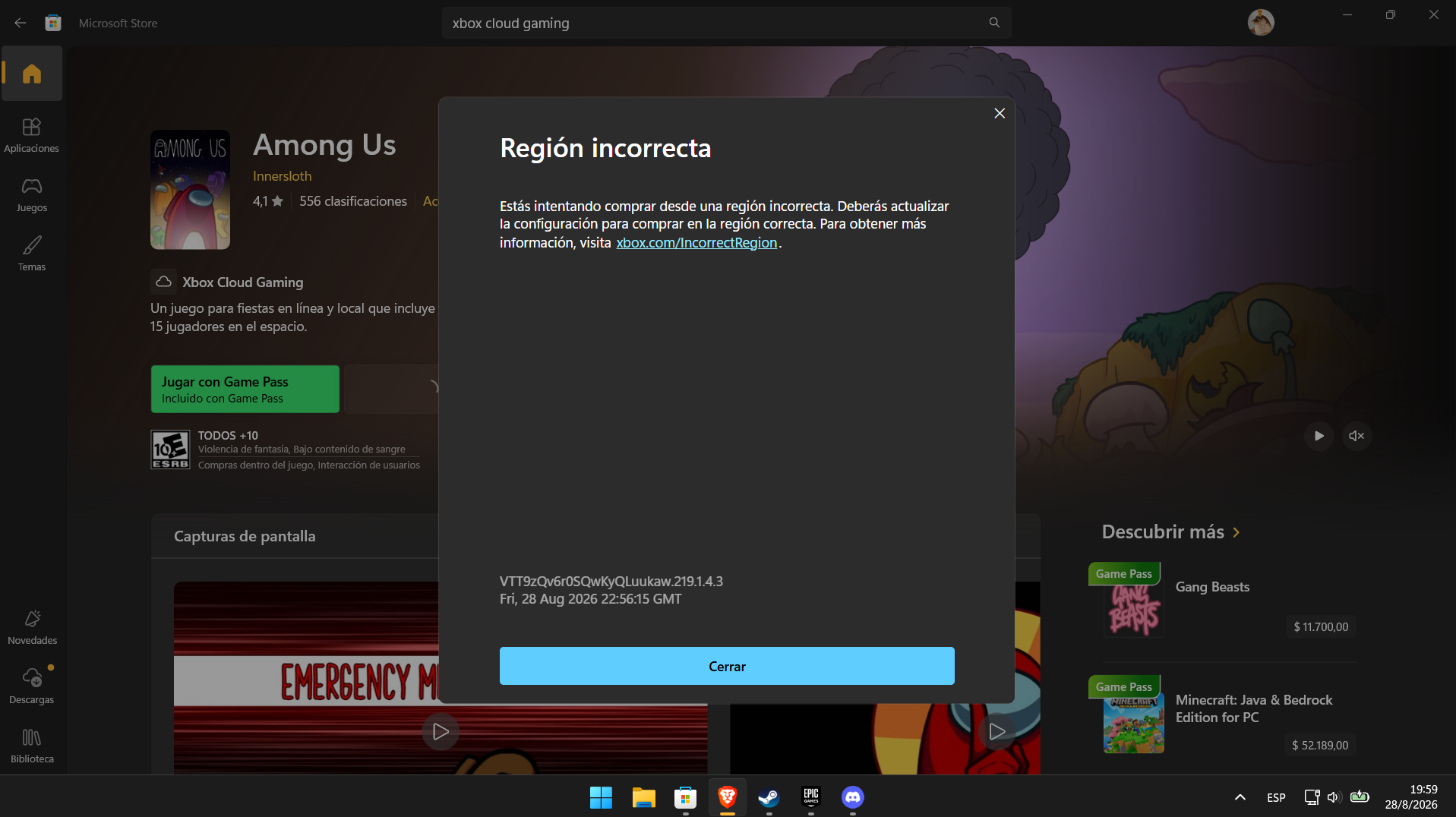
Task: Click the 556 clasificaciones rating count
Action: pyautogui.click(x=353, y=201)
